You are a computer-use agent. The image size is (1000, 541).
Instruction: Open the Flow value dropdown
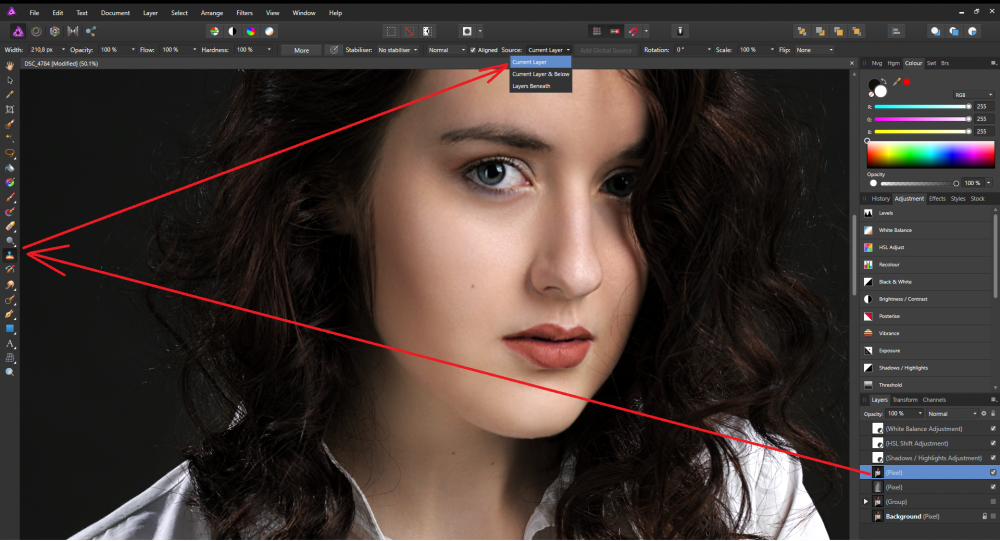point(194,50)
